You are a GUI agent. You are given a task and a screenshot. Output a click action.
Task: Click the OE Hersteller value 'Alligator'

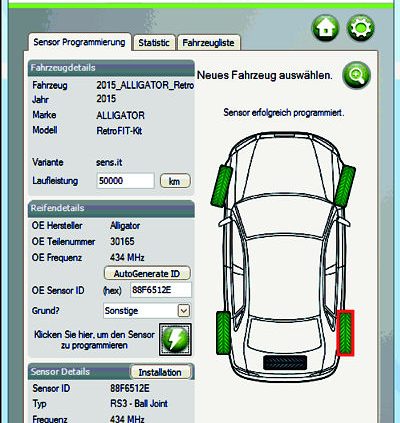[125, 226]
